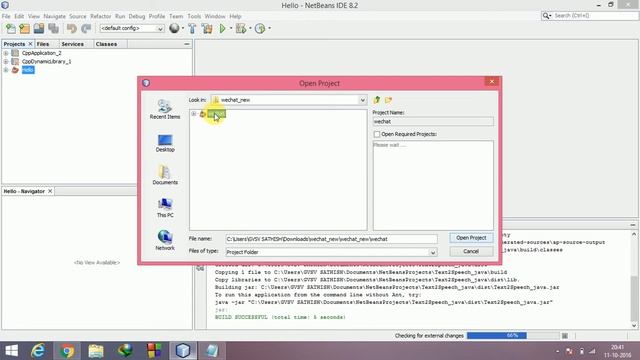Open the Edit menu
The width and height of the screenshot is (640, 360).
(x=19, y=16)
